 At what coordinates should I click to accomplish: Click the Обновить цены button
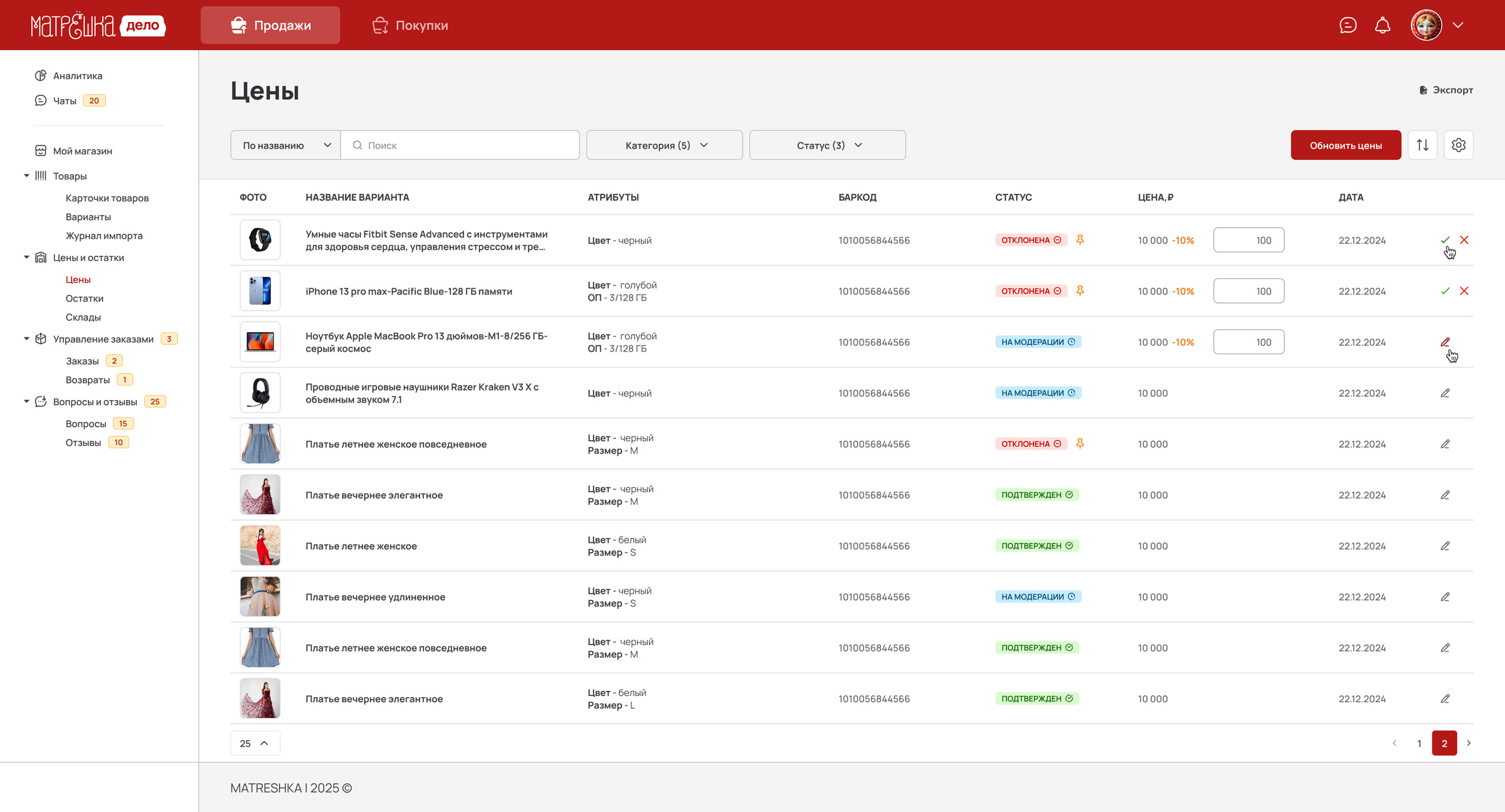click(1346, 145)
